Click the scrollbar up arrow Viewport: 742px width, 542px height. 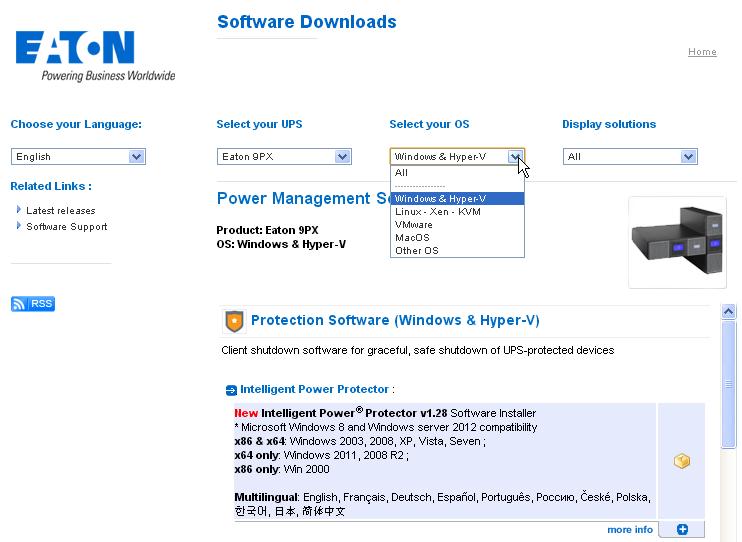pyautogui.click(x=728, y=311)
